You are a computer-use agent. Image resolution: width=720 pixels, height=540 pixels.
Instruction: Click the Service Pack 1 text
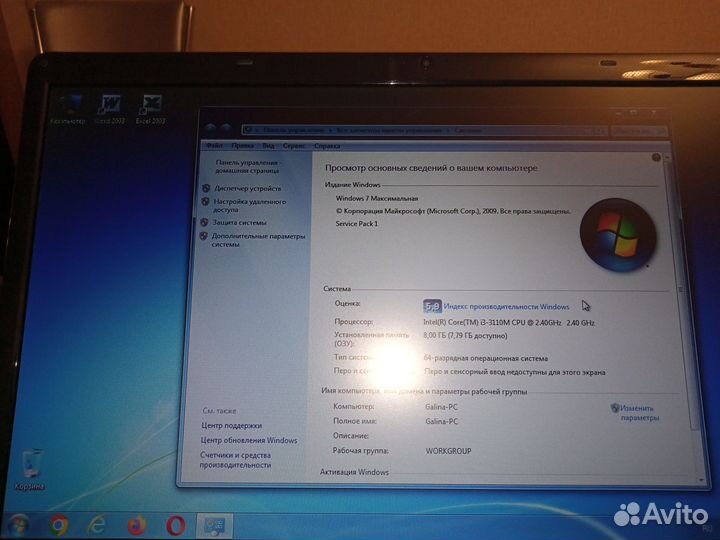357,224
